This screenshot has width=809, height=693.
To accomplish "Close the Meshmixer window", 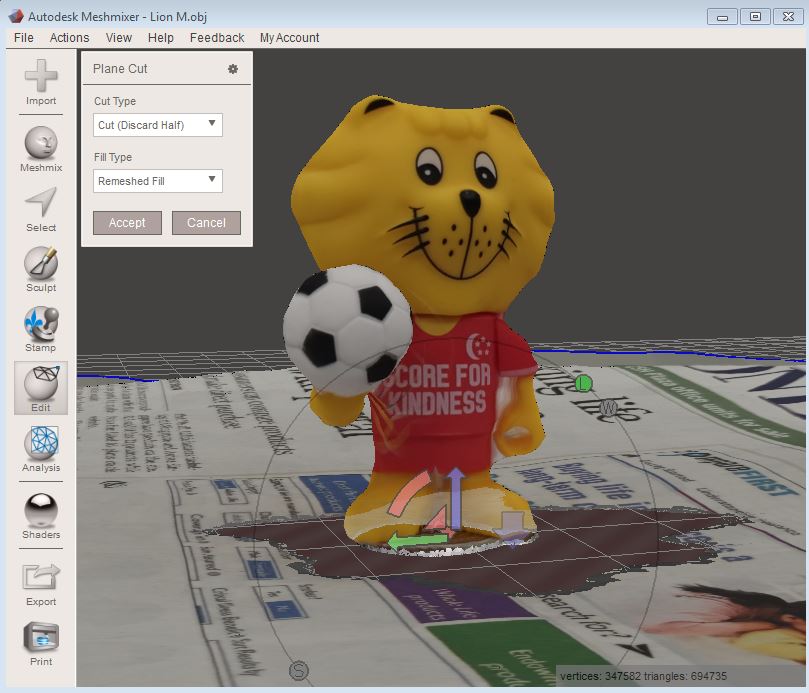I will pos(788,17).
